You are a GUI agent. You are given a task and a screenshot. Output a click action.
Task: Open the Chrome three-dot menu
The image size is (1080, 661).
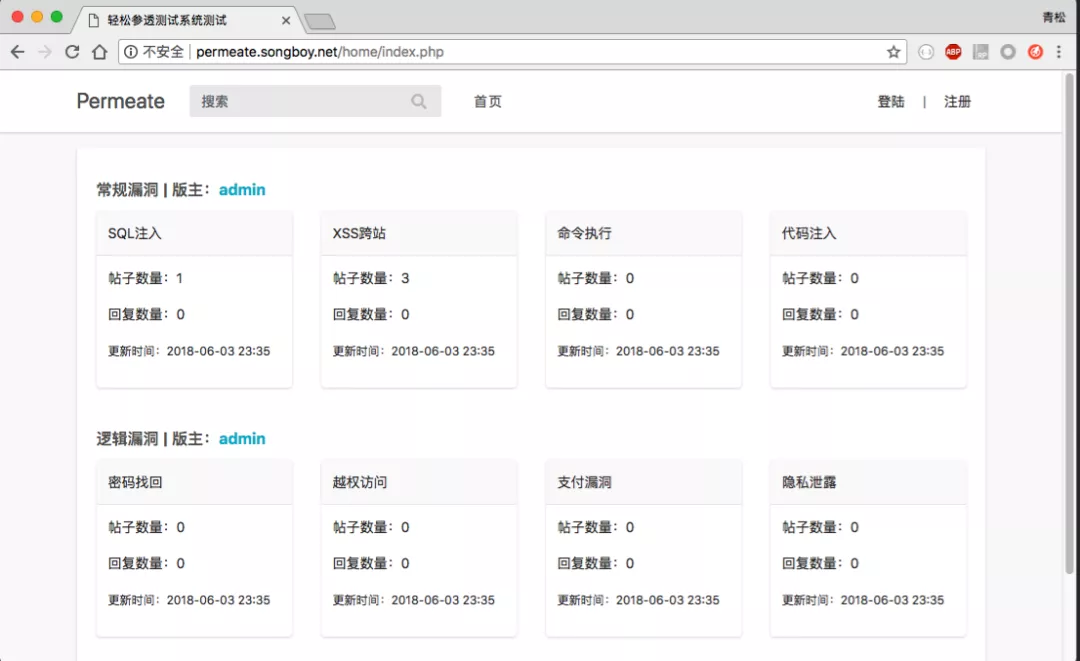tap(1059, 52)
